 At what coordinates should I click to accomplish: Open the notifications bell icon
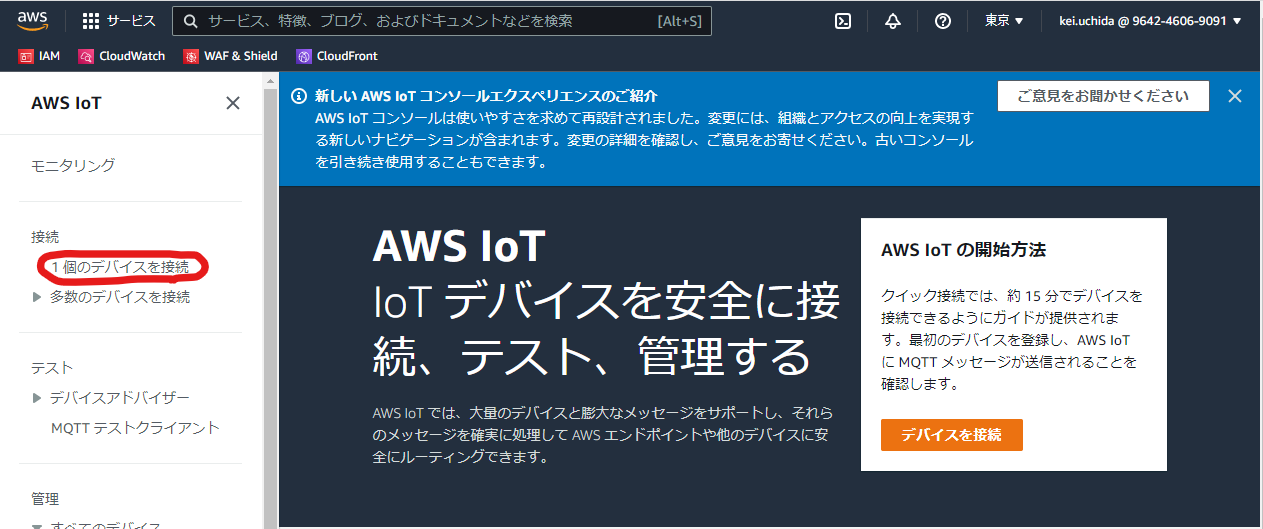(893, 21)
